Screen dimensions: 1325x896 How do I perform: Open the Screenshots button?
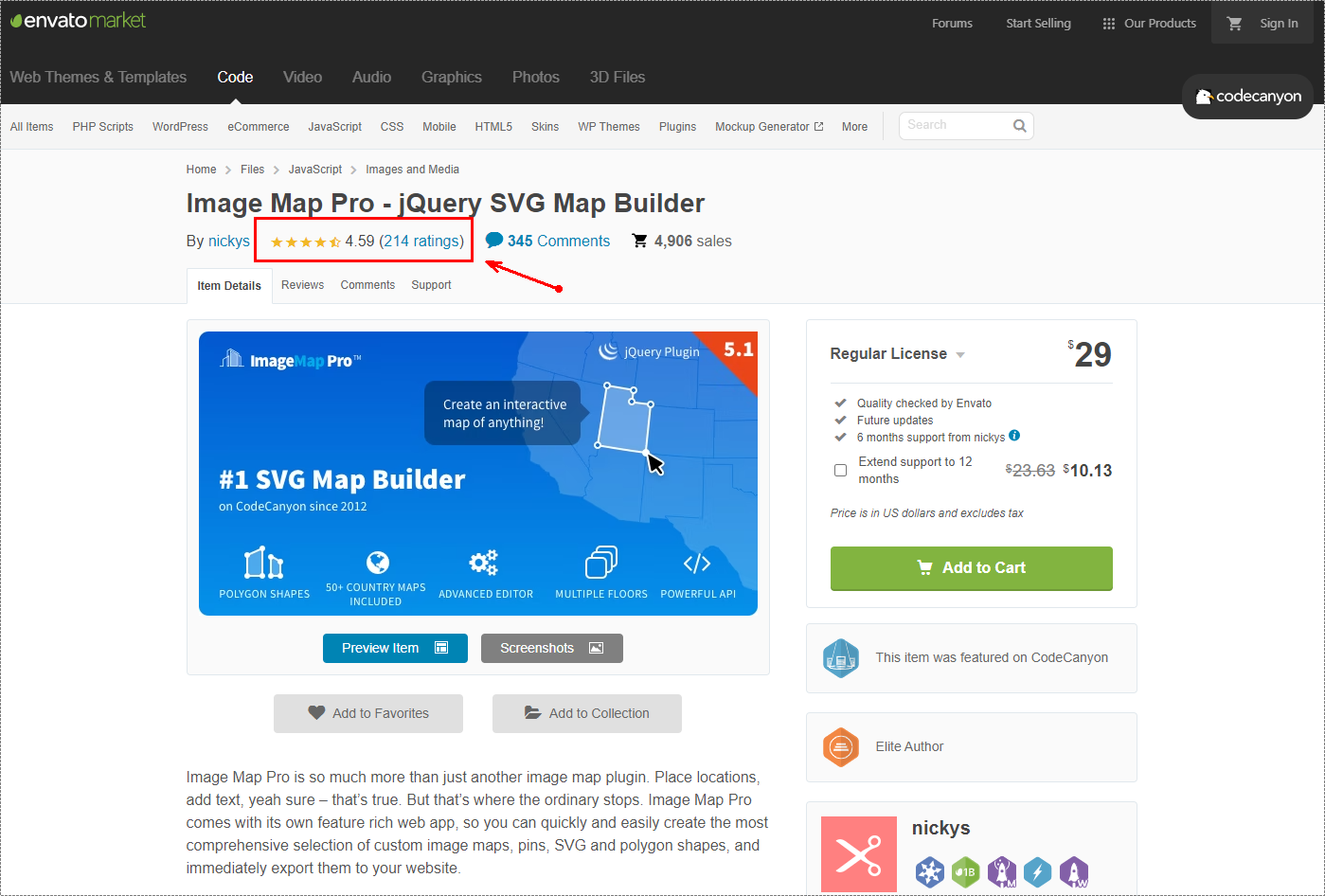[x=552, y=648]
